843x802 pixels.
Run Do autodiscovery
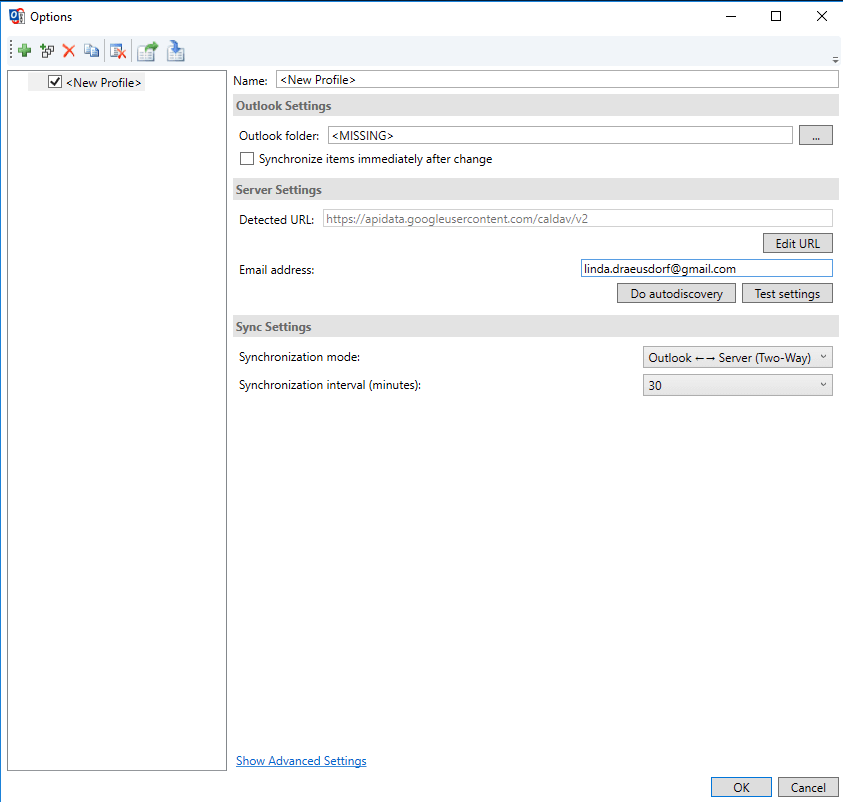(x=676, y=293)
